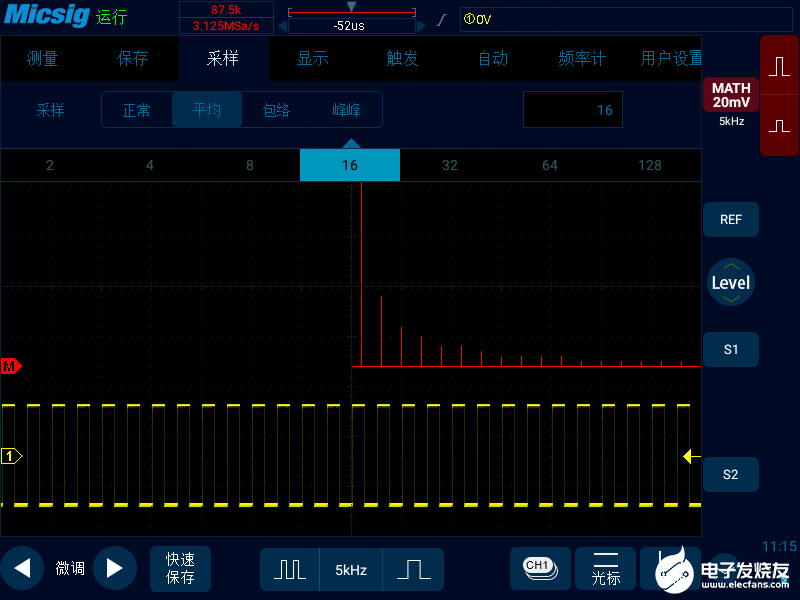Tap 快速保存 (Quick save) button
Viewport: 800px width, 600px height.
[x=180, y=568]
